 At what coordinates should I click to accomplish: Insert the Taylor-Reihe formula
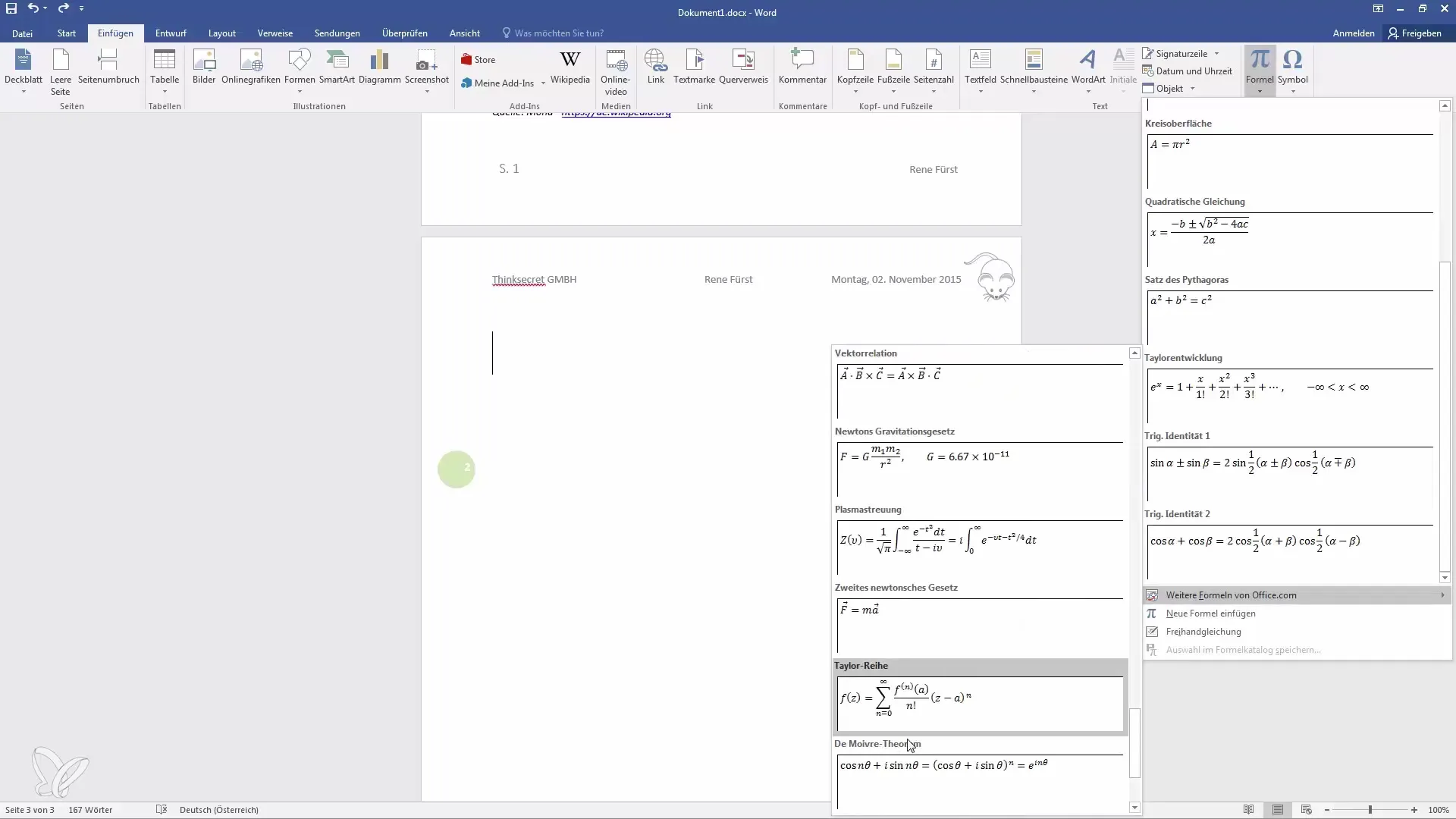980,697
